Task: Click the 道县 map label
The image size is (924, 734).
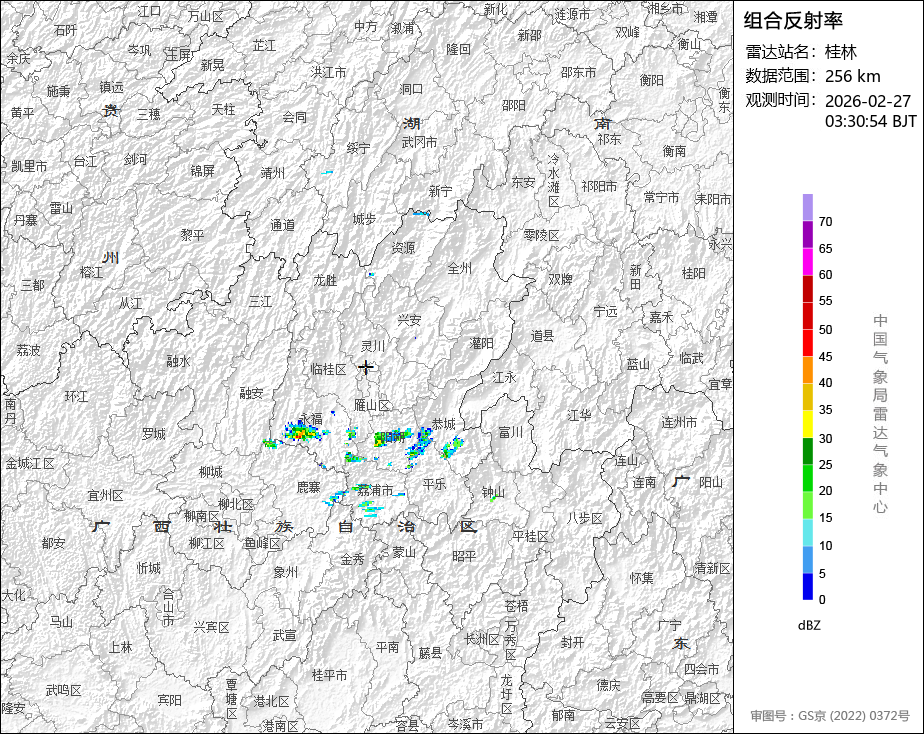Action: (542, 336)
